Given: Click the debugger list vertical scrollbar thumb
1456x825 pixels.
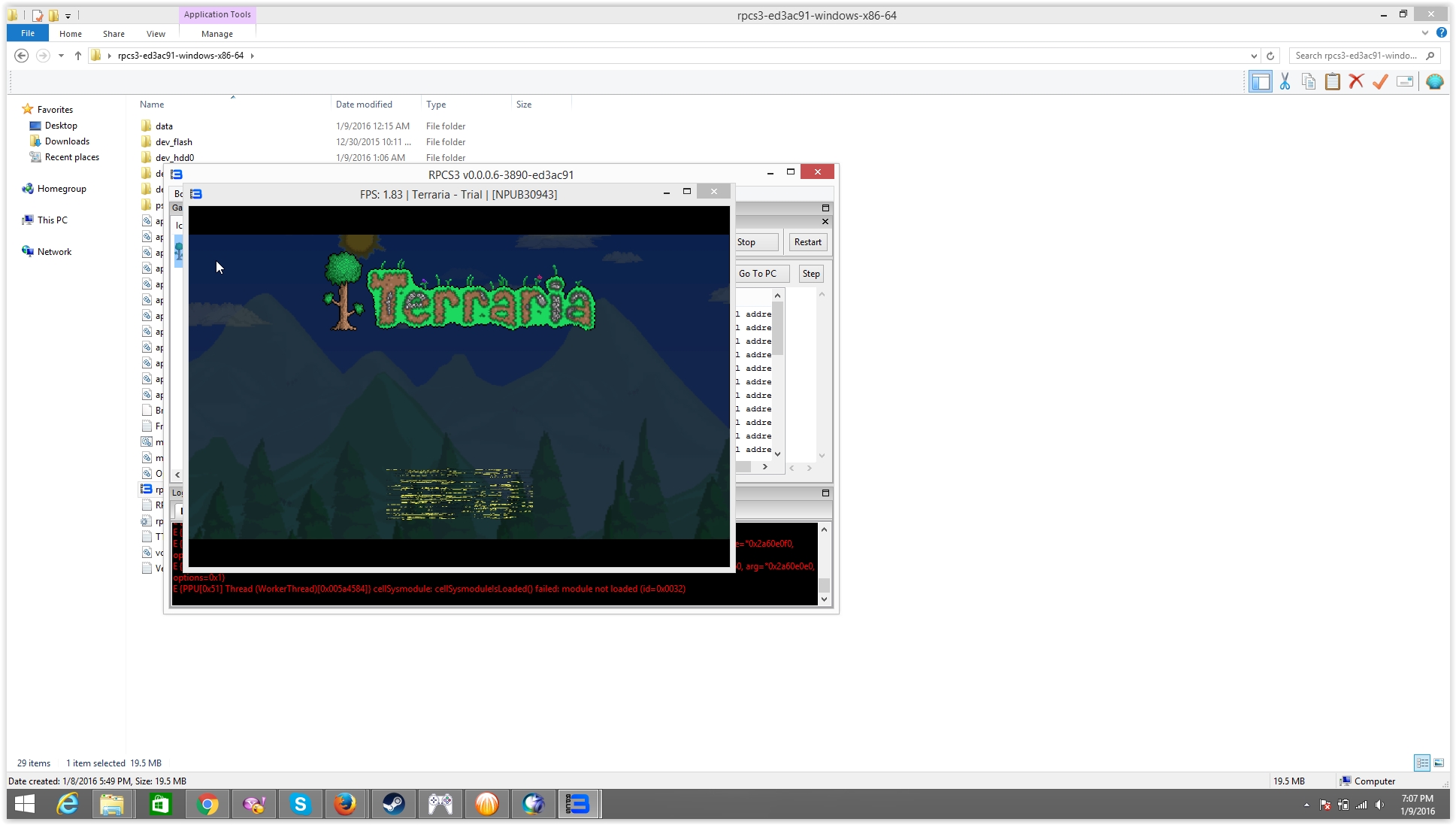Looking at the screenshot, I should click(778, 329).
